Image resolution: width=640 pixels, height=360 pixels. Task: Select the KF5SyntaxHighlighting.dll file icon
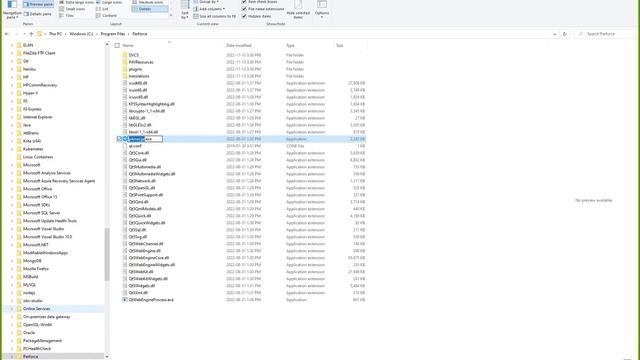125,104
